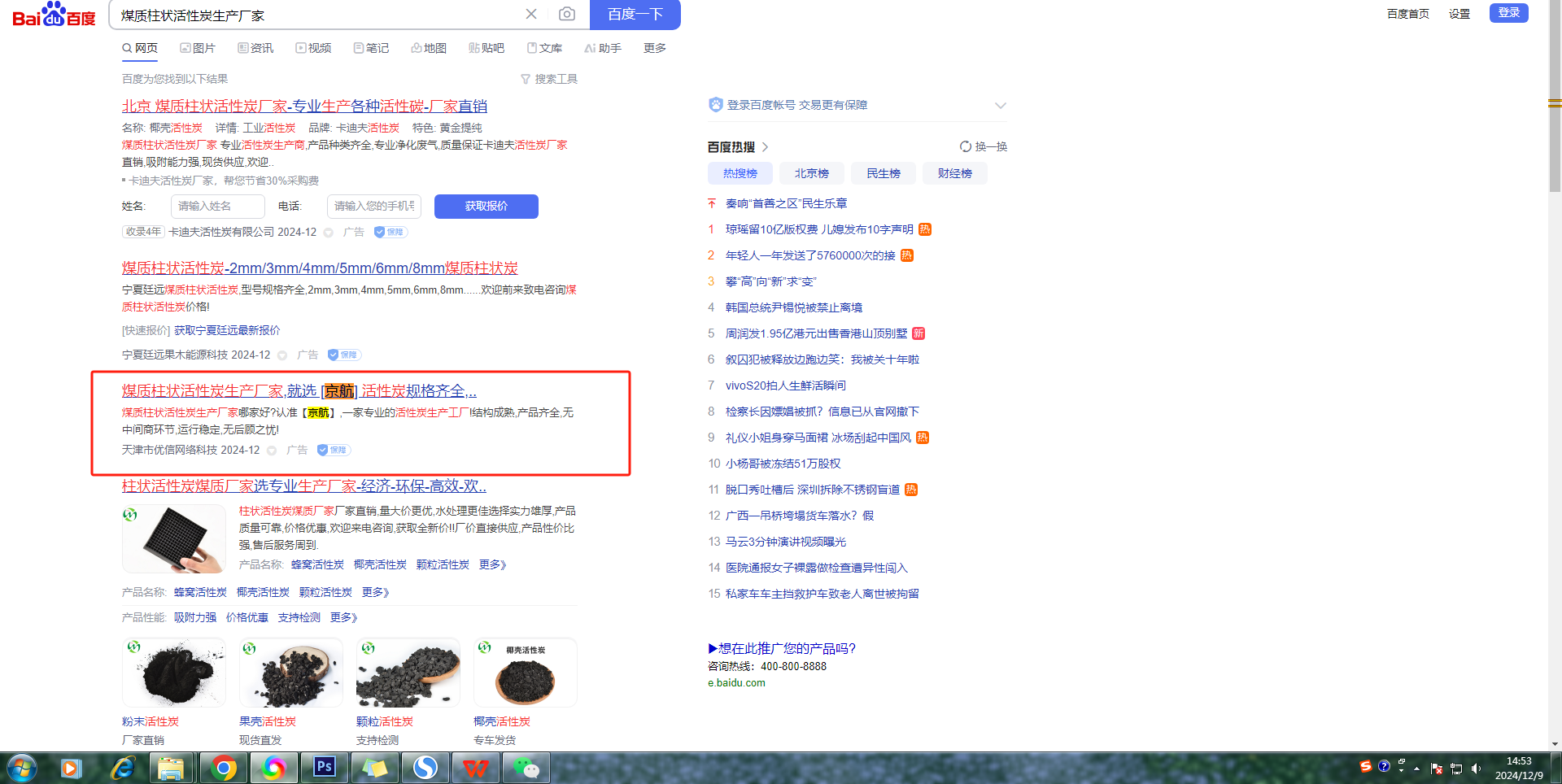The height and width of the screenshot is (784, 1562).
Task: Open the Action Center flag tray icon
Action: [x=1437, y=769]
